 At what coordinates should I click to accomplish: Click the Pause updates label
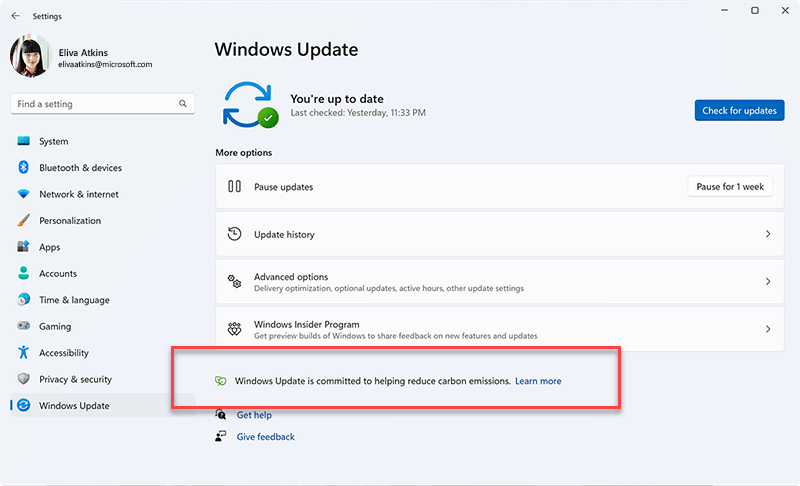[x=284, y=187]
